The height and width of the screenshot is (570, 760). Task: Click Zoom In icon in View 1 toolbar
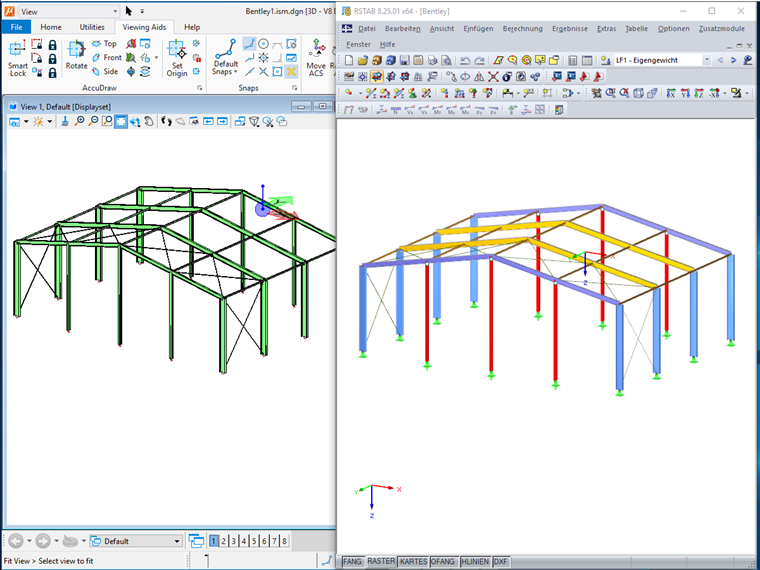[79, 121]
